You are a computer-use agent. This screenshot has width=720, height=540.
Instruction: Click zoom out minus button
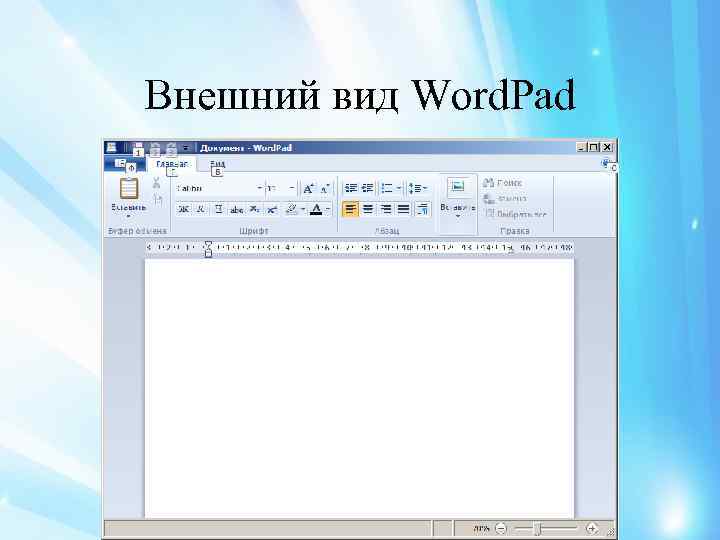[501, 529]
